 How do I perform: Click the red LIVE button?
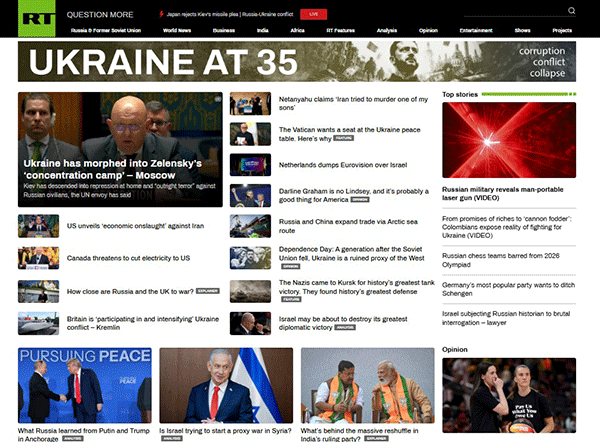point(313,14)
